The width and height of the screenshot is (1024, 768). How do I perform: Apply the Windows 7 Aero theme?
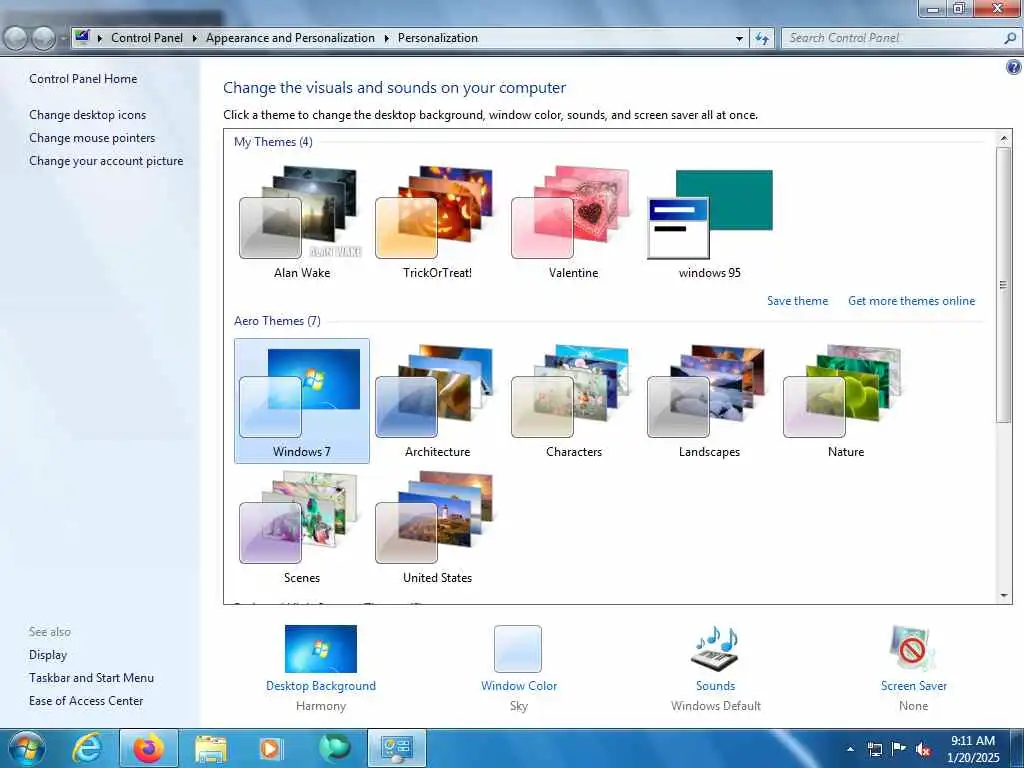pos(302,400)
